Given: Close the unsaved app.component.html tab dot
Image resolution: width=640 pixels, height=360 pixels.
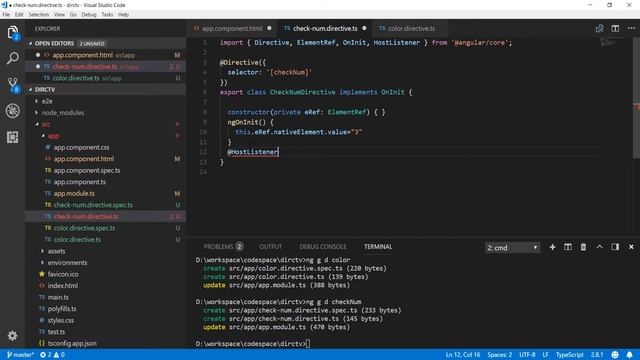Looking at the screenshot, I should tap(269, 28).
